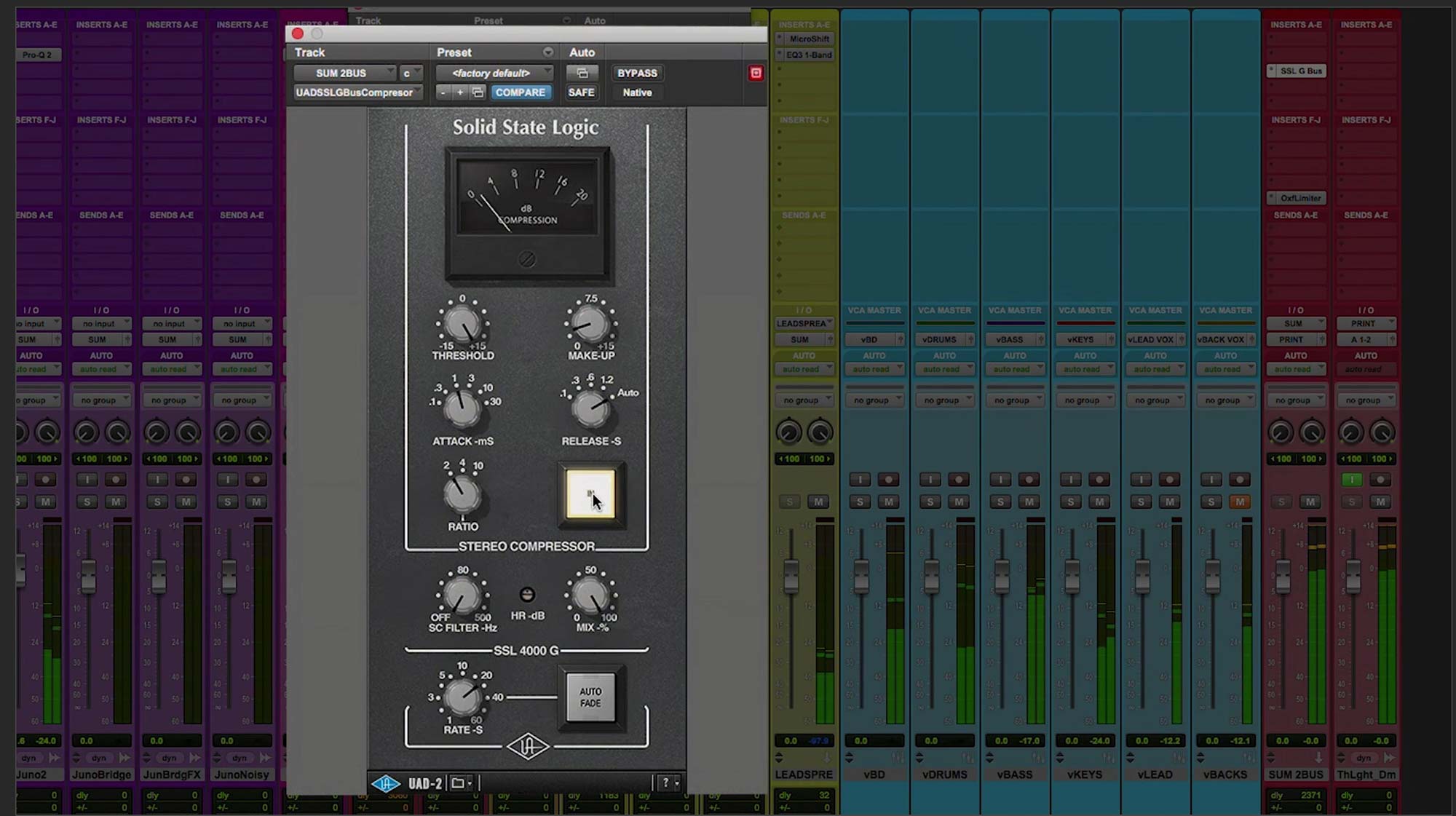Click the JunoBridge dyn button
The height and width of the screenshot is (816, 1456).
(99, 758)
